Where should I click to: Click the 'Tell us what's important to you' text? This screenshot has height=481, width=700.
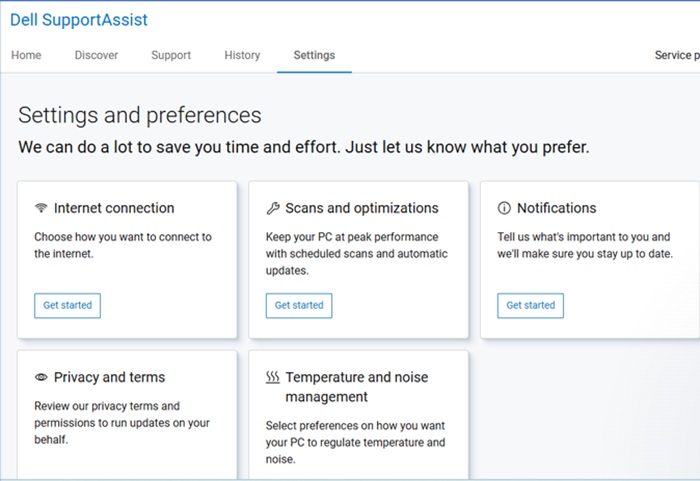click(585, 245)
